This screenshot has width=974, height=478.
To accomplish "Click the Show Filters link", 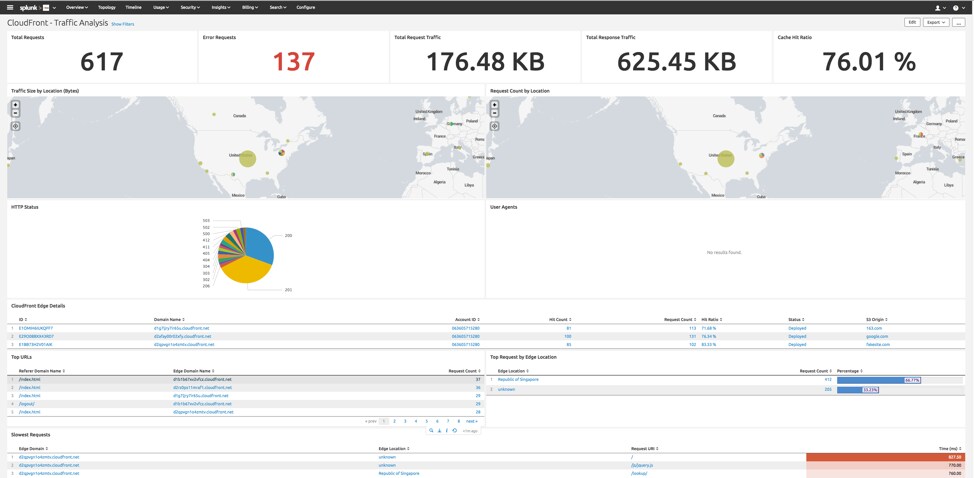I will coord(122,24).
